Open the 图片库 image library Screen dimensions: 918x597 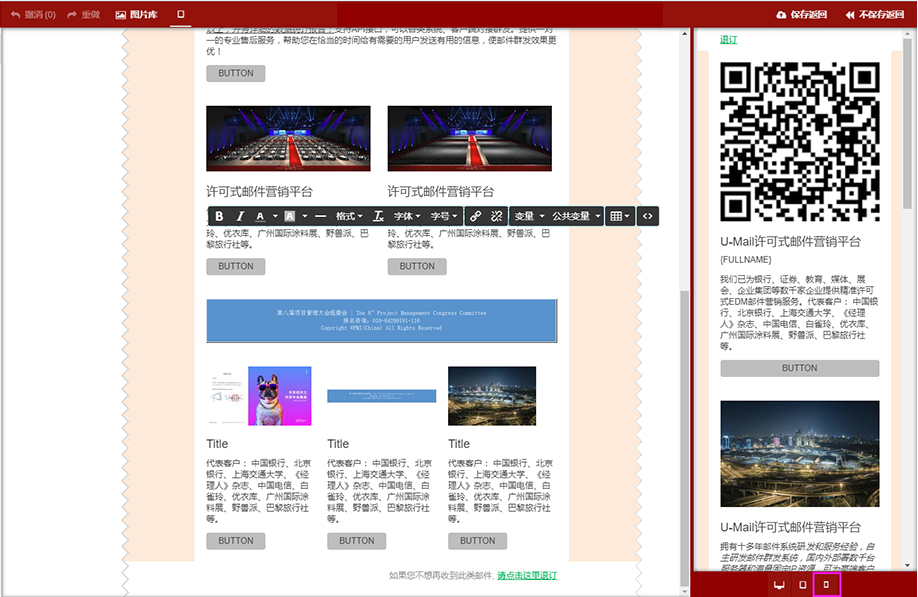(x=137, y=15)
